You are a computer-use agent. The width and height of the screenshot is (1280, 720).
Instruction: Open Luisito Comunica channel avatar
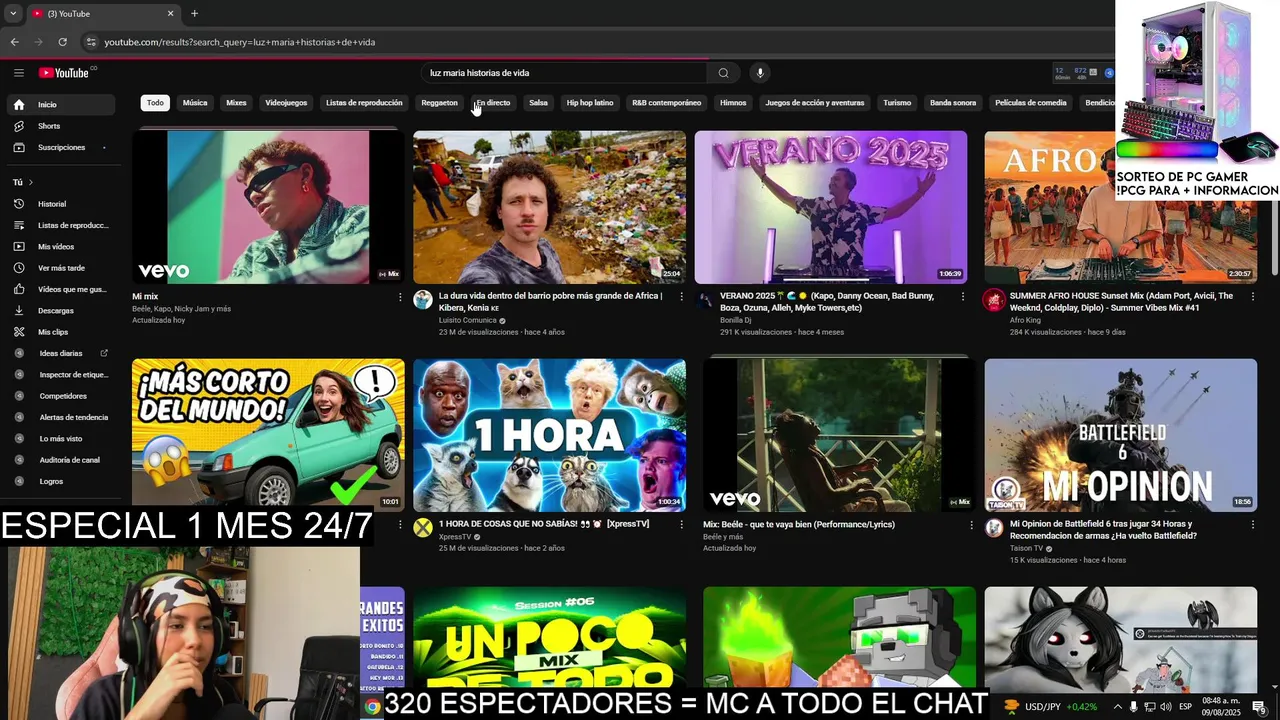423,300
